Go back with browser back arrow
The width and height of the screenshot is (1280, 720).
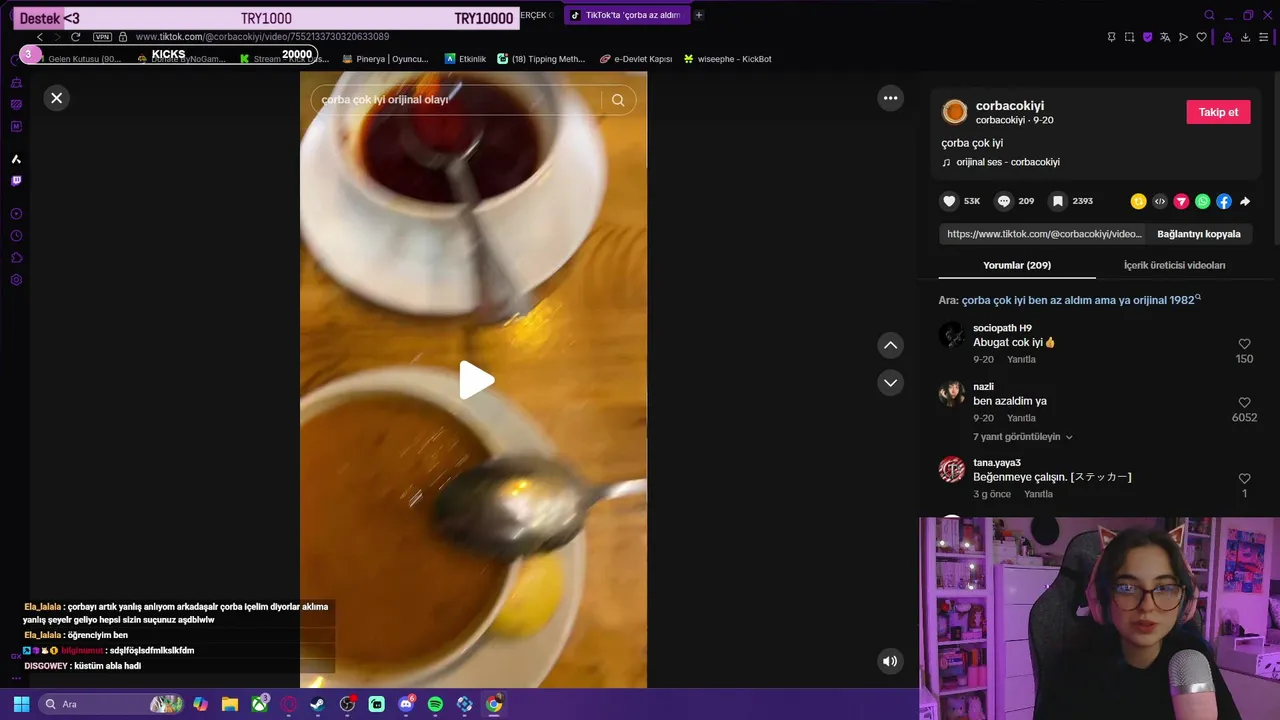click(40, 37)
